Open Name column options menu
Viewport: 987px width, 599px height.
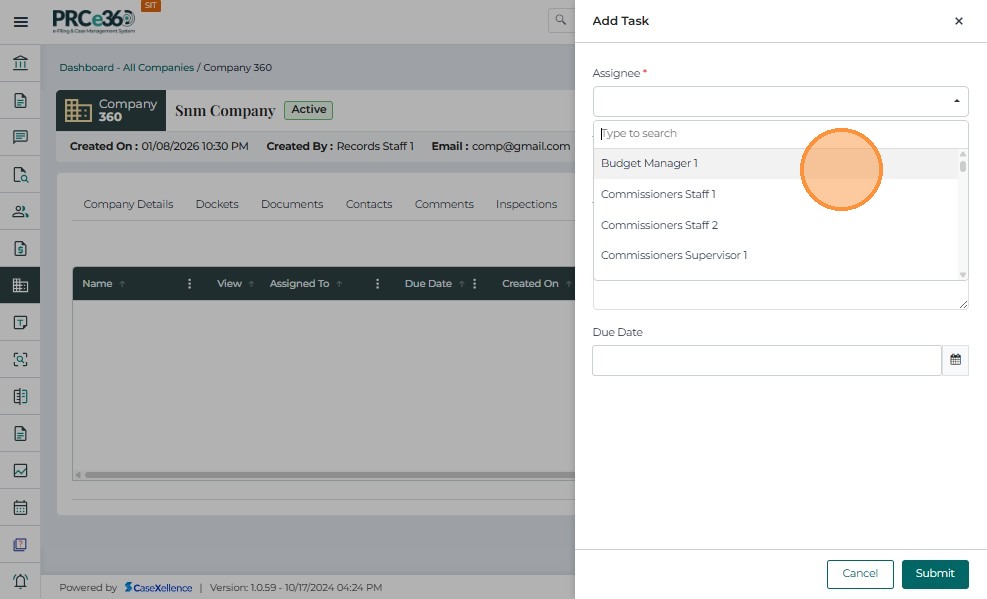(x=190, y=284)
